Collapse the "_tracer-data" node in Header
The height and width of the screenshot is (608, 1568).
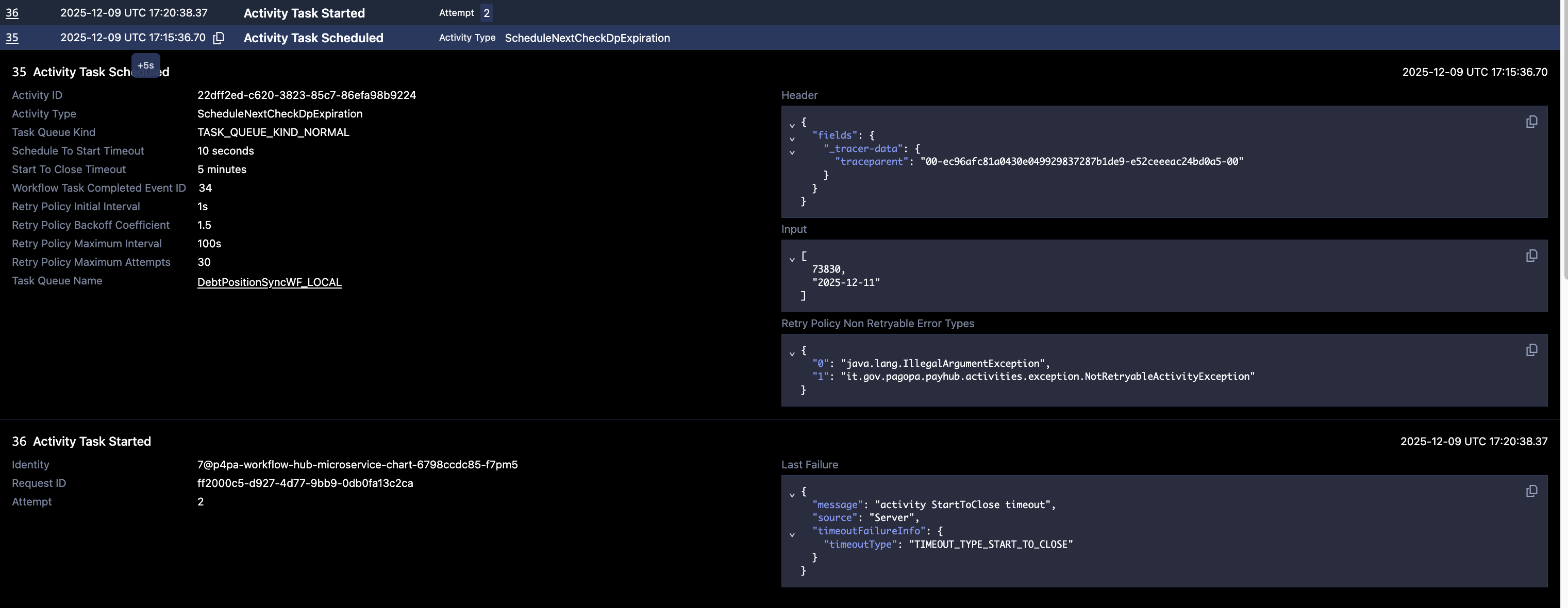pos(792,152)
